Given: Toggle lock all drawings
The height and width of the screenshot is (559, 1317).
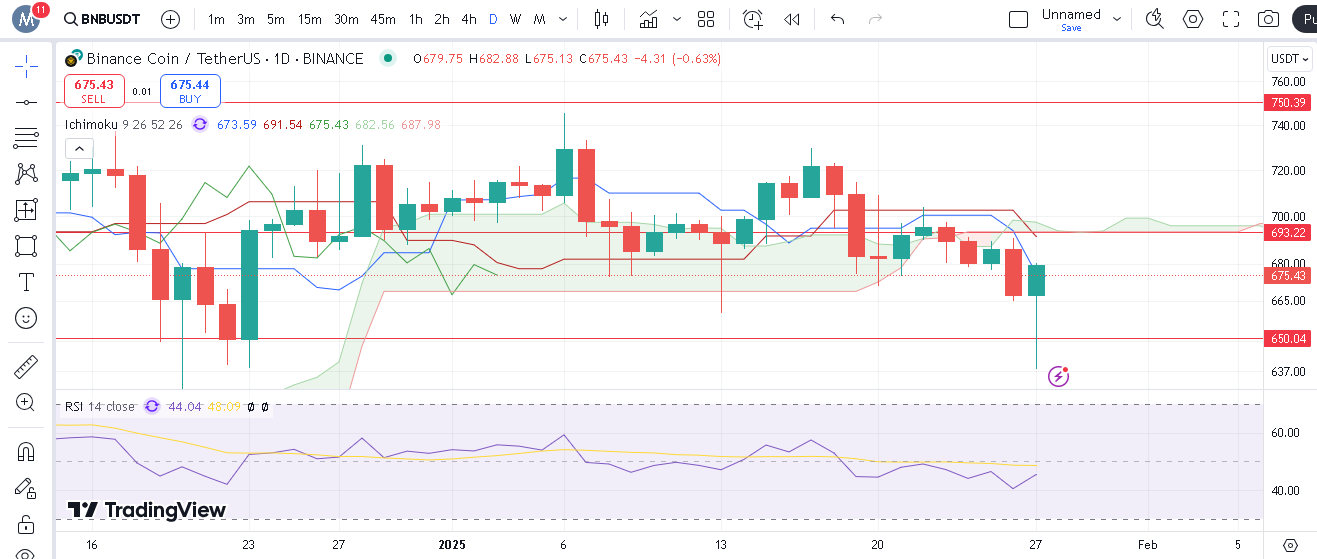Looking at the screenshot, I should click(x=27, y=524).
